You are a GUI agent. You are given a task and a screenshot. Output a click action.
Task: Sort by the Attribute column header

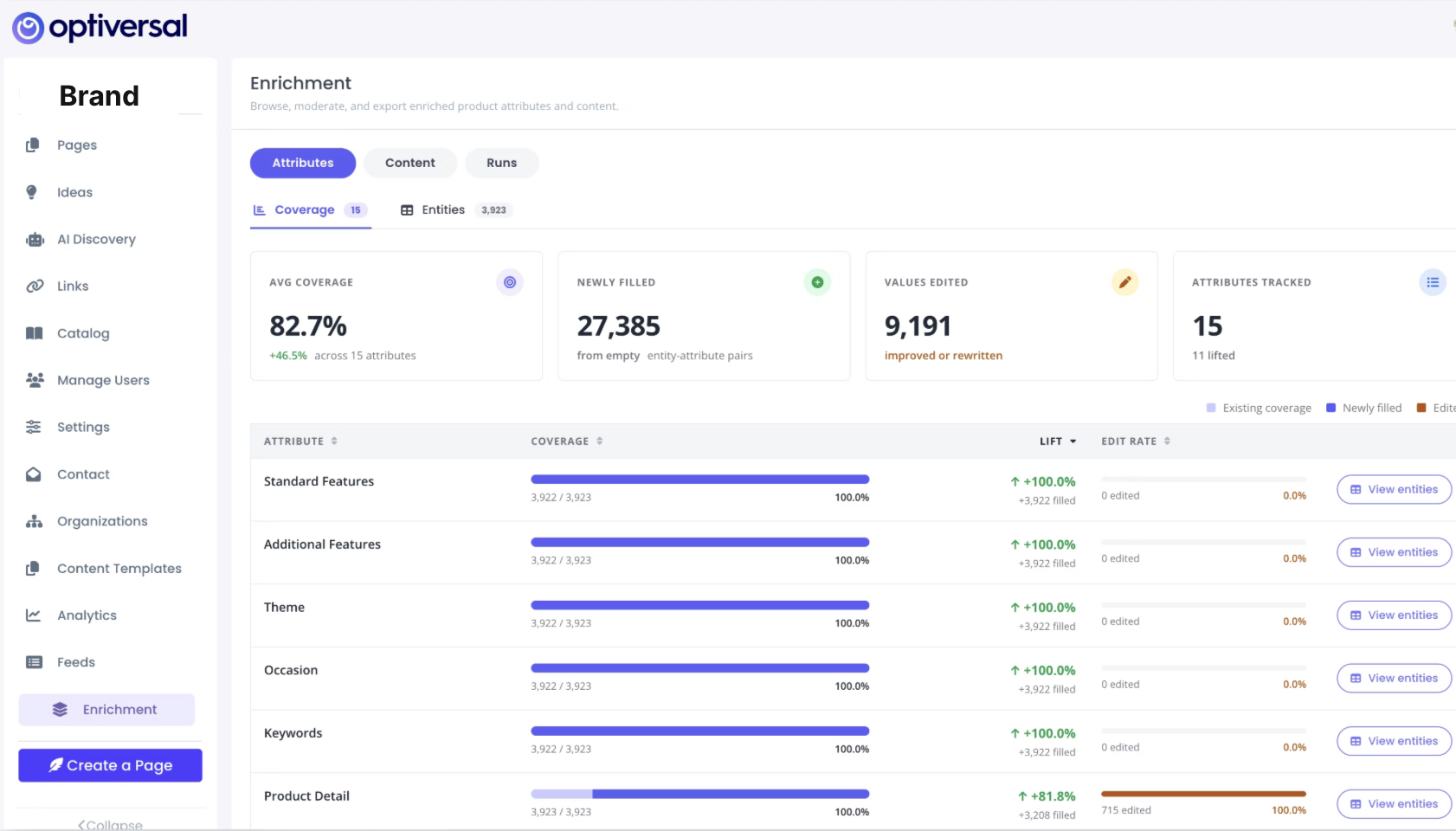coord(300,441)
